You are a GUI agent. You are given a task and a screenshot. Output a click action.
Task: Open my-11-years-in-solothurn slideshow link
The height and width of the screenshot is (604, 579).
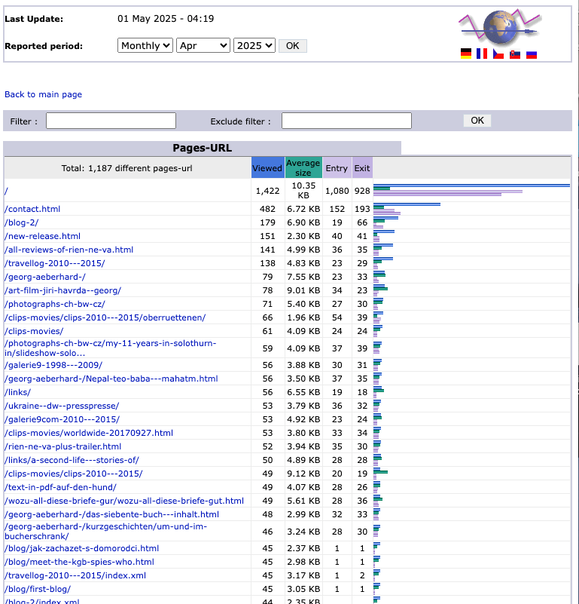click(x=110, y=348)
